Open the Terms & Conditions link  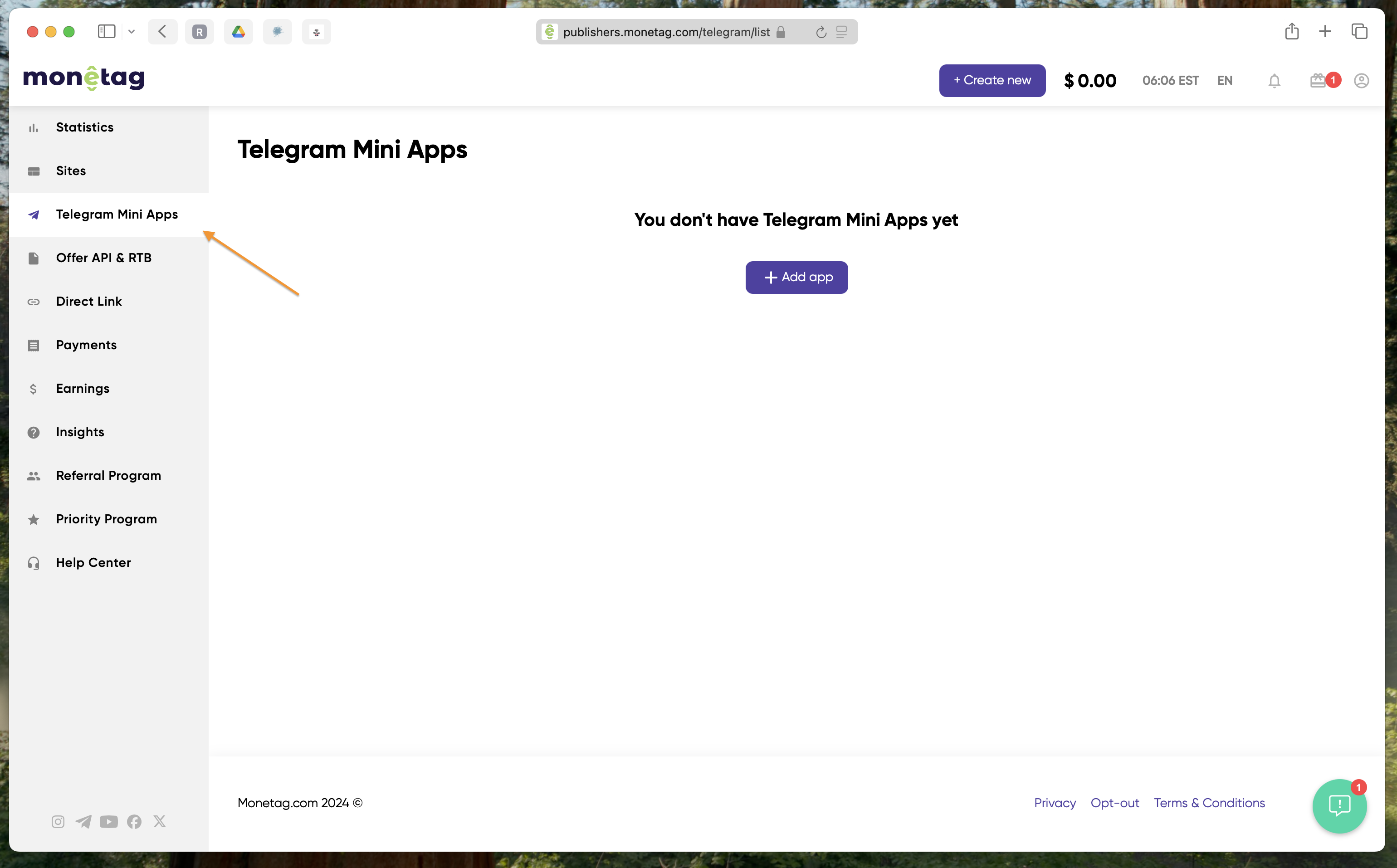(1209, 803)
